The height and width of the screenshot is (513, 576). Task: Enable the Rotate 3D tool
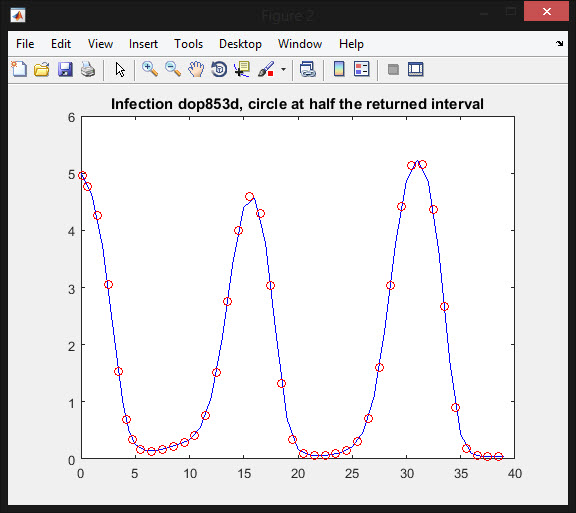[x=219, y=69]
